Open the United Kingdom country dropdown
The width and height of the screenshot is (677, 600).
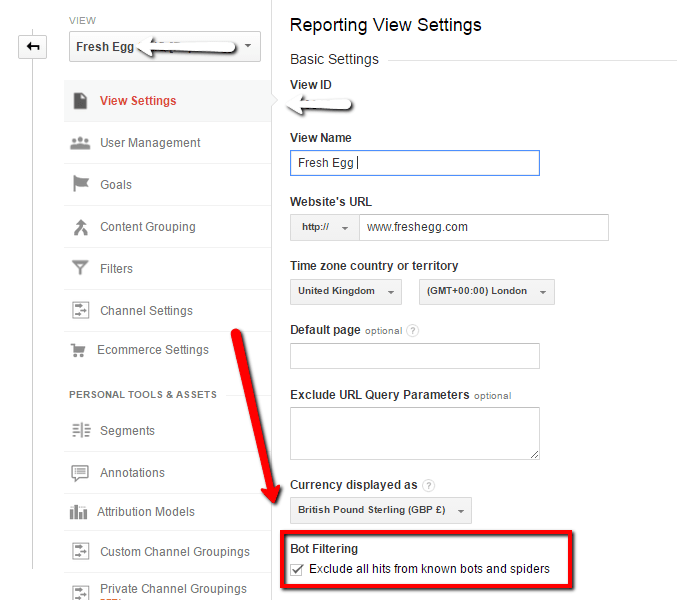(346, 291)
